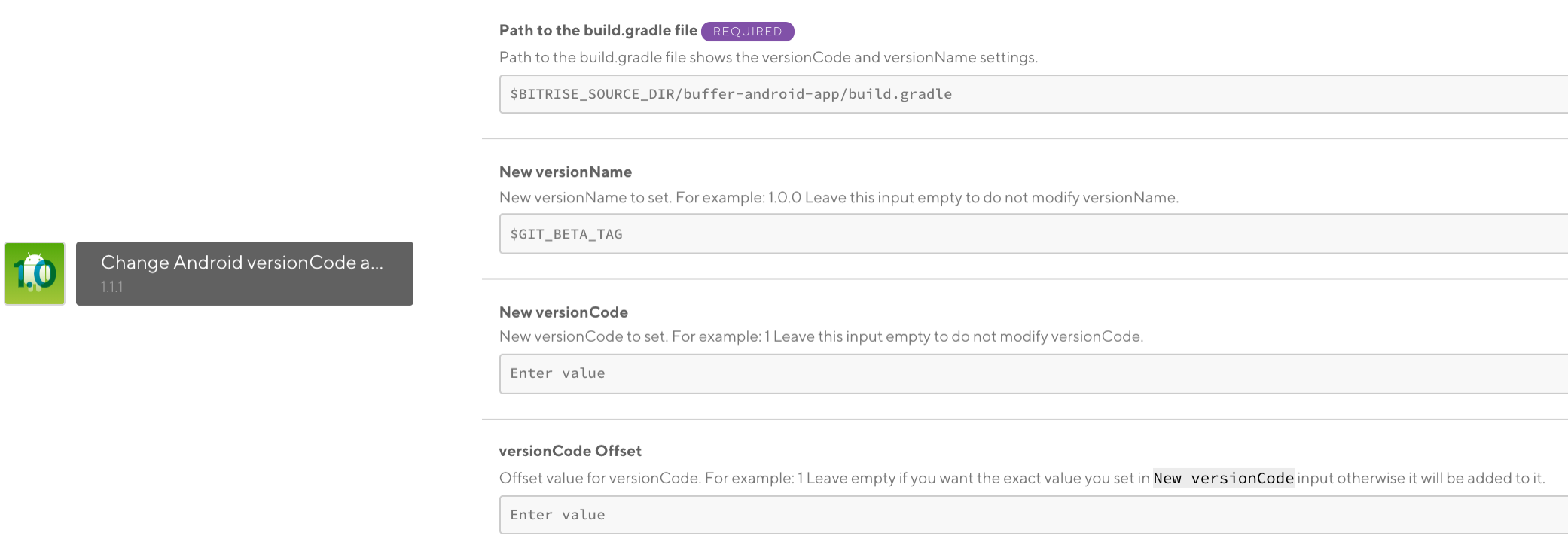Click the highlighted New versionCode inline code
The image size is (1568, 548).
[x=1223, y=478]
